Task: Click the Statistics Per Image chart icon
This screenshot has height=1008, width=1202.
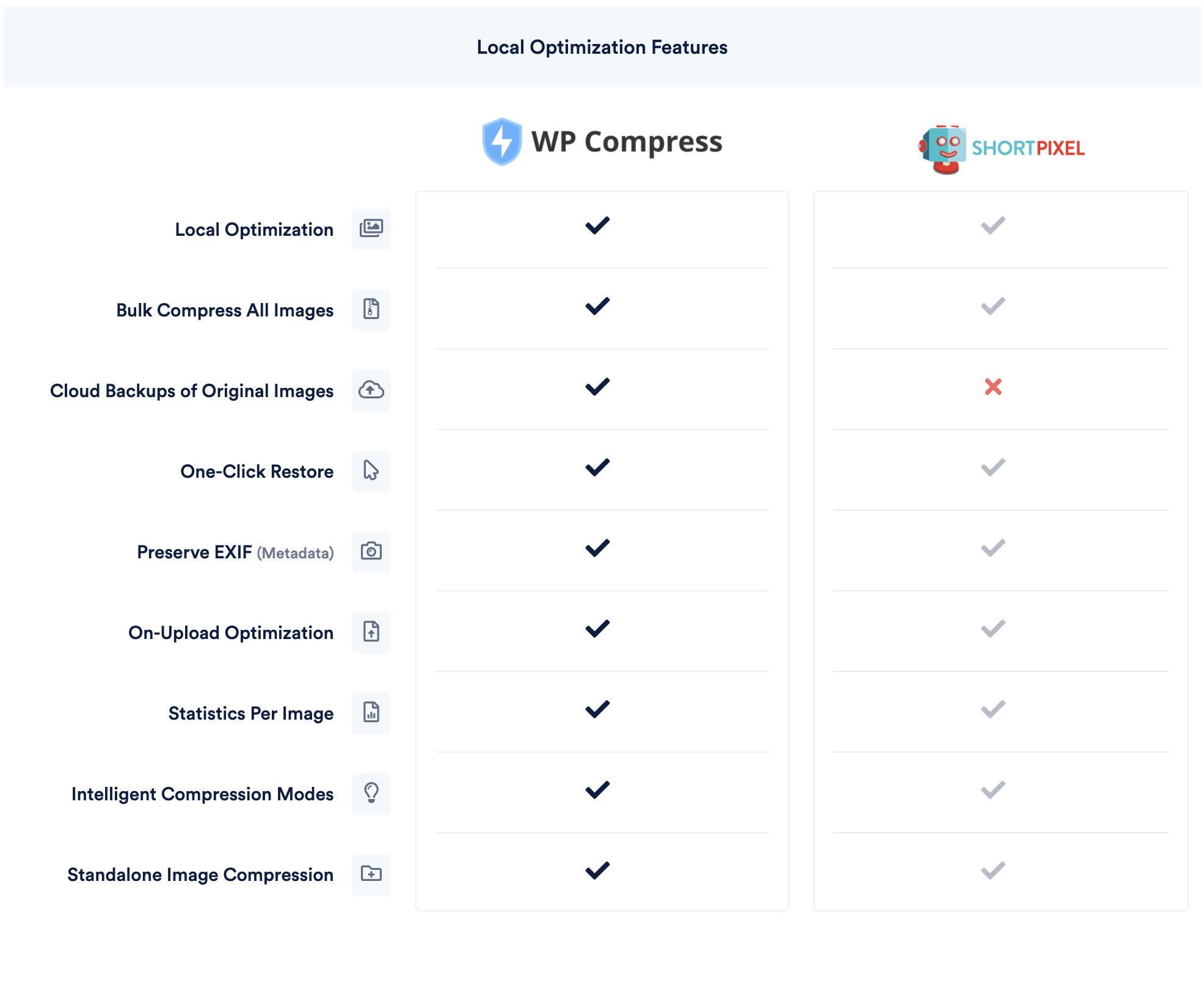Action: tap(371, 713)
